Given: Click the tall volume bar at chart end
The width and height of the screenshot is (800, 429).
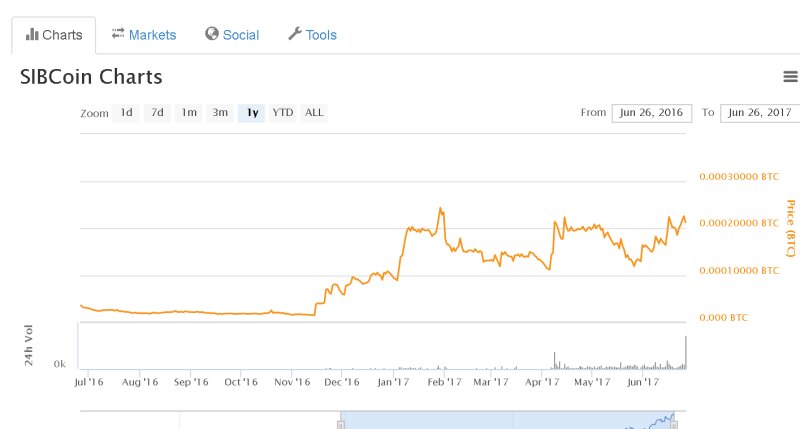Looking at the screenshot, I should pos(686,353).
